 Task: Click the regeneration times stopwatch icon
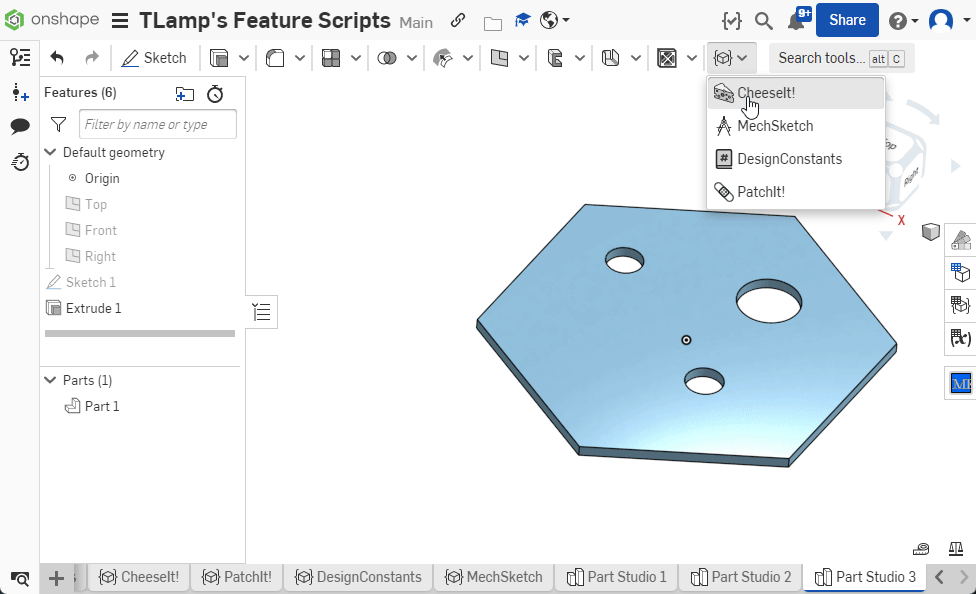[x=215, y=94]
